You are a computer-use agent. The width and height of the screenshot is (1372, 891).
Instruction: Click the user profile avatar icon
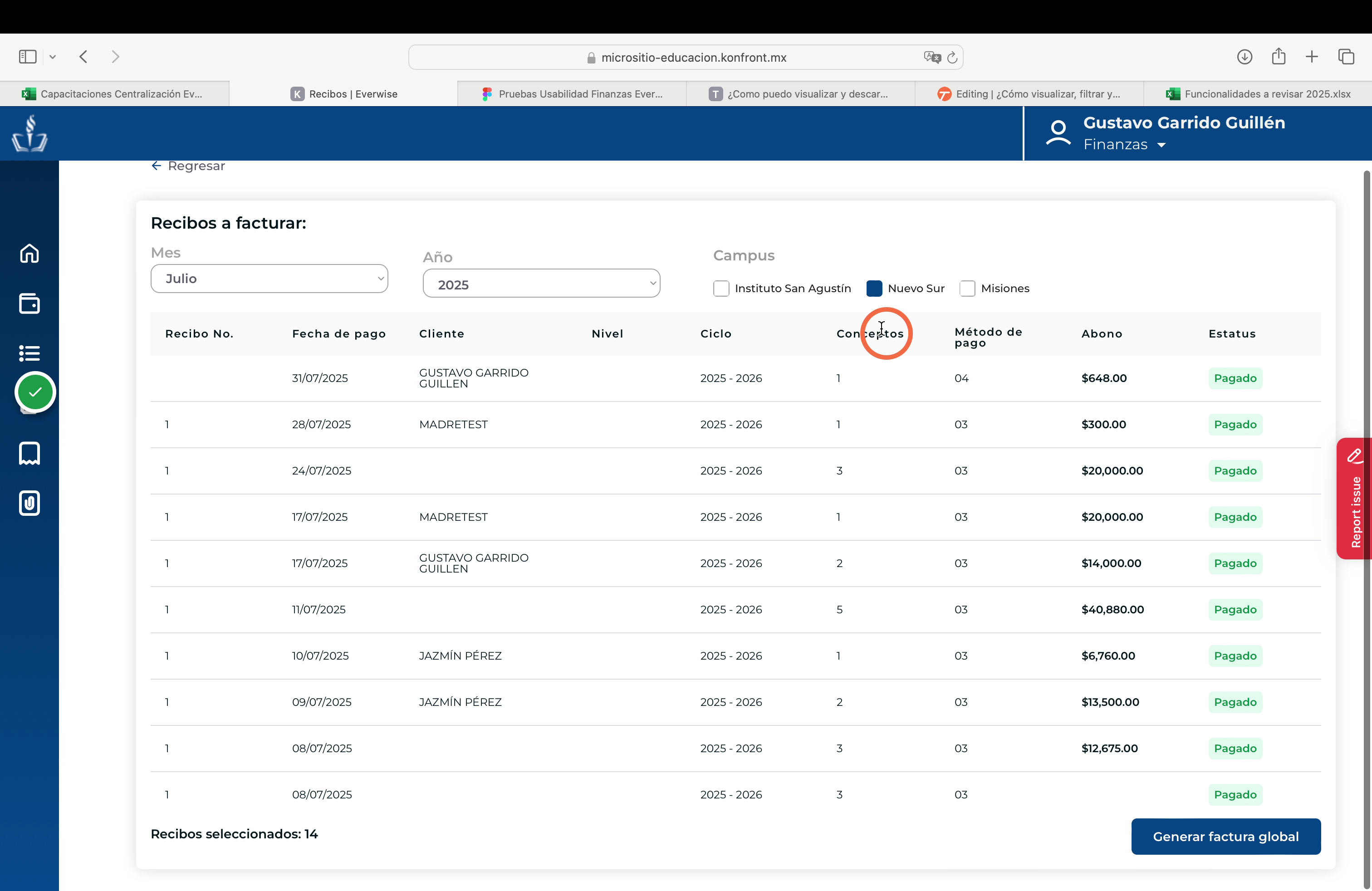pyautogui.click(x=1058, y=133)
